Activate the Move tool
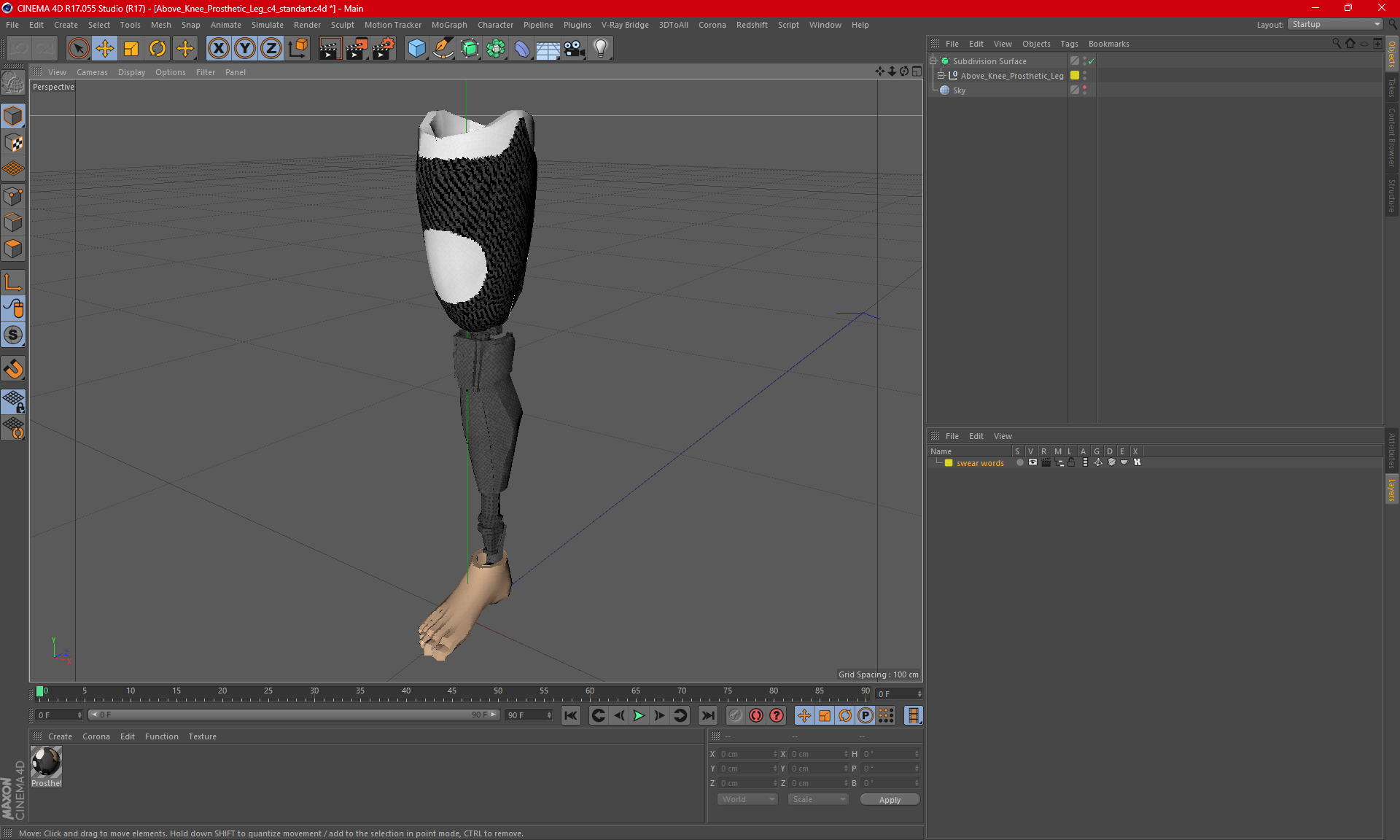The width and height of the screenshot is (1400, 840). click(105, 48)
